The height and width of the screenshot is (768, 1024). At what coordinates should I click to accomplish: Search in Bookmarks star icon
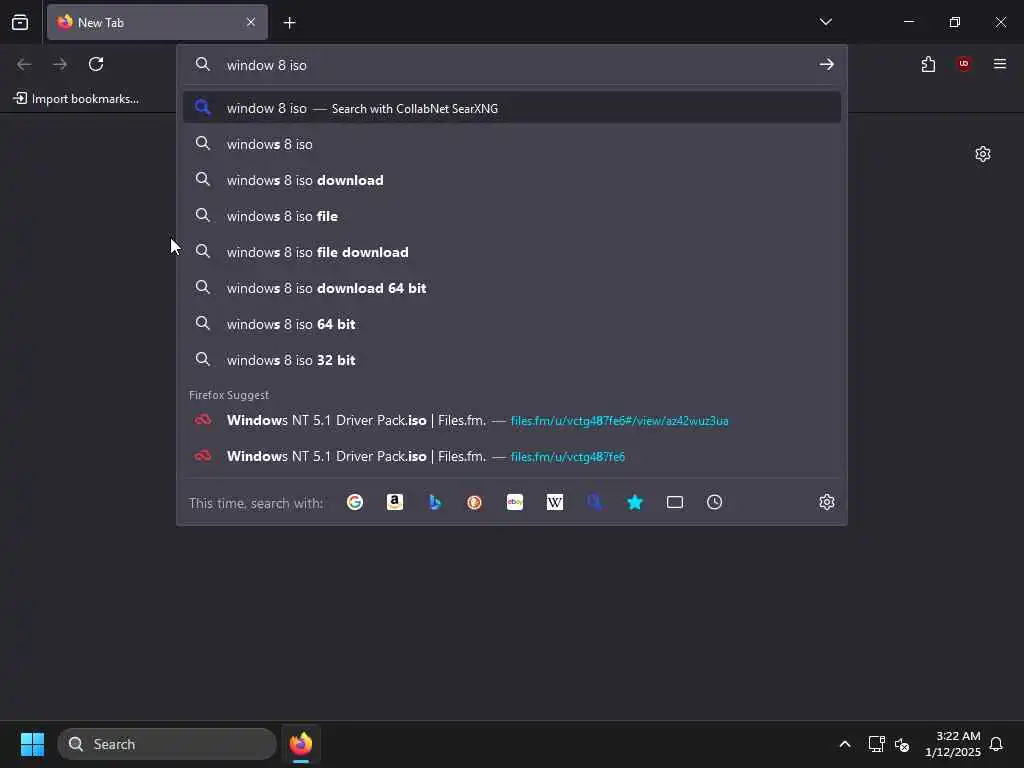tap(635, 502)
